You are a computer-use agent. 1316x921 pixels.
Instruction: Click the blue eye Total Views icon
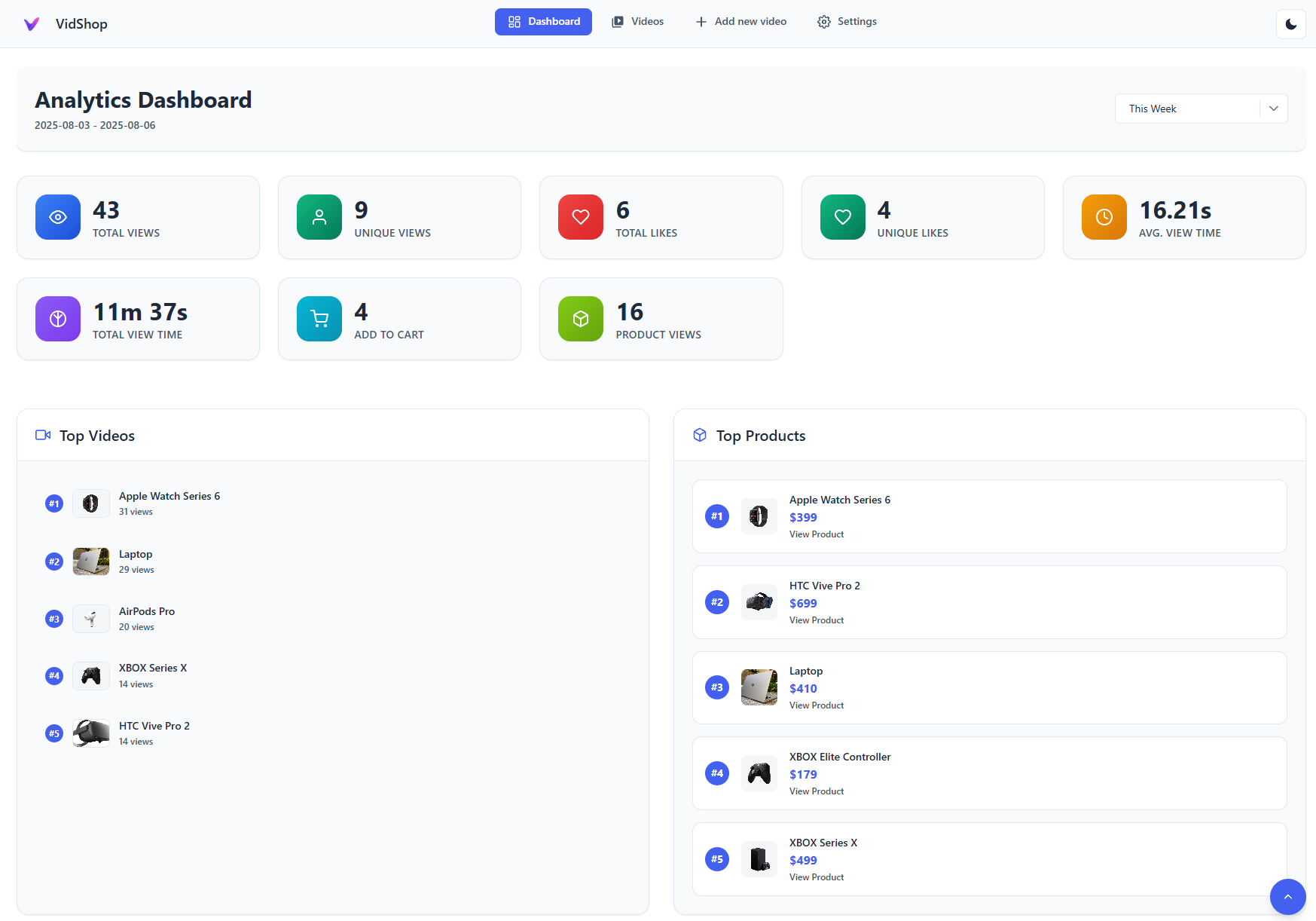[58, 217]
